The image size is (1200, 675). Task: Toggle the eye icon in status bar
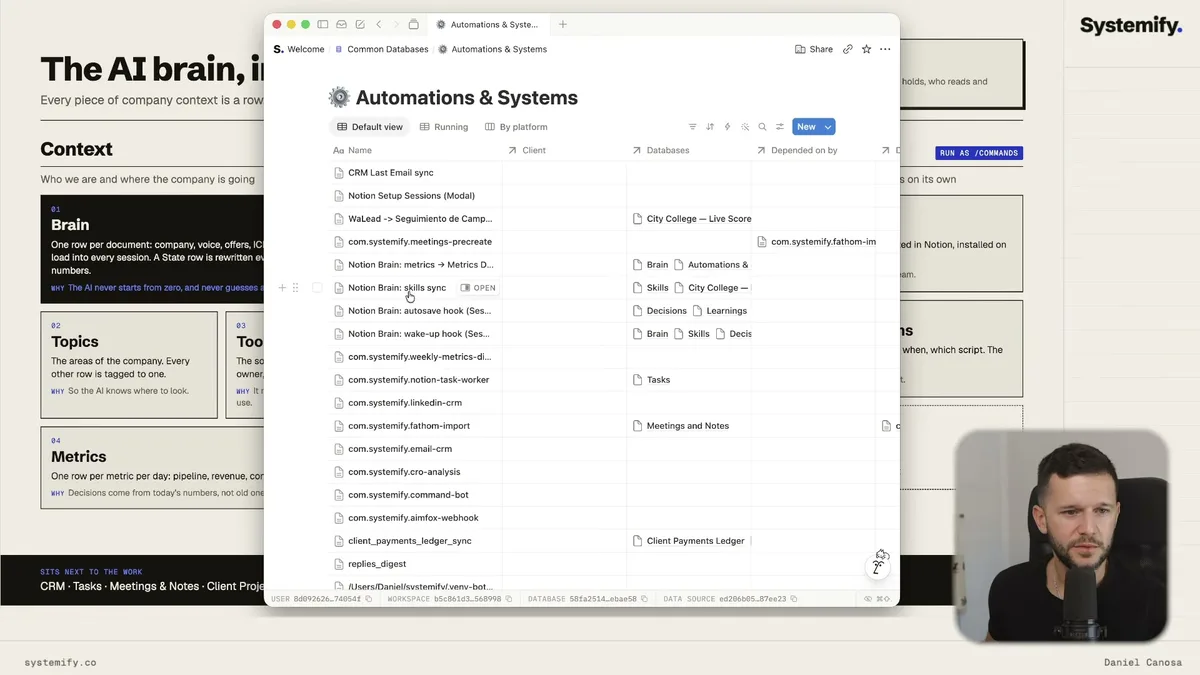click(x=868, y=599)
